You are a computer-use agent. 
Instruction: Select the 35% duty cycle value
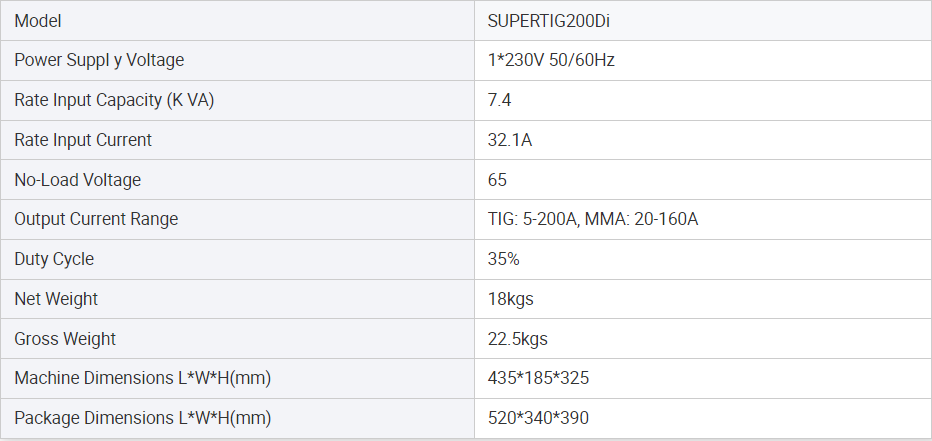503,259
